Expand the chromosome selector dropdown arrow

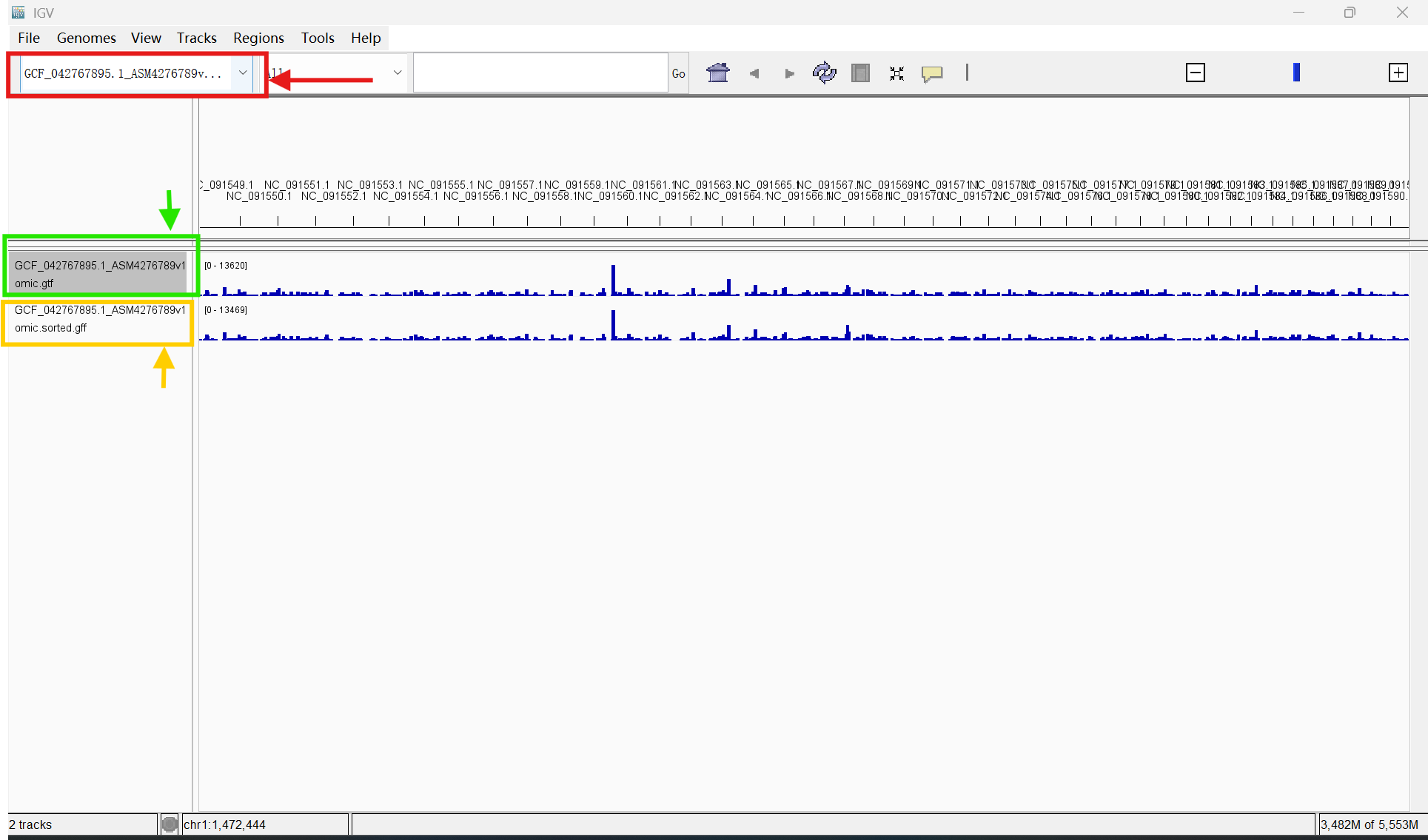pos(398,73)
